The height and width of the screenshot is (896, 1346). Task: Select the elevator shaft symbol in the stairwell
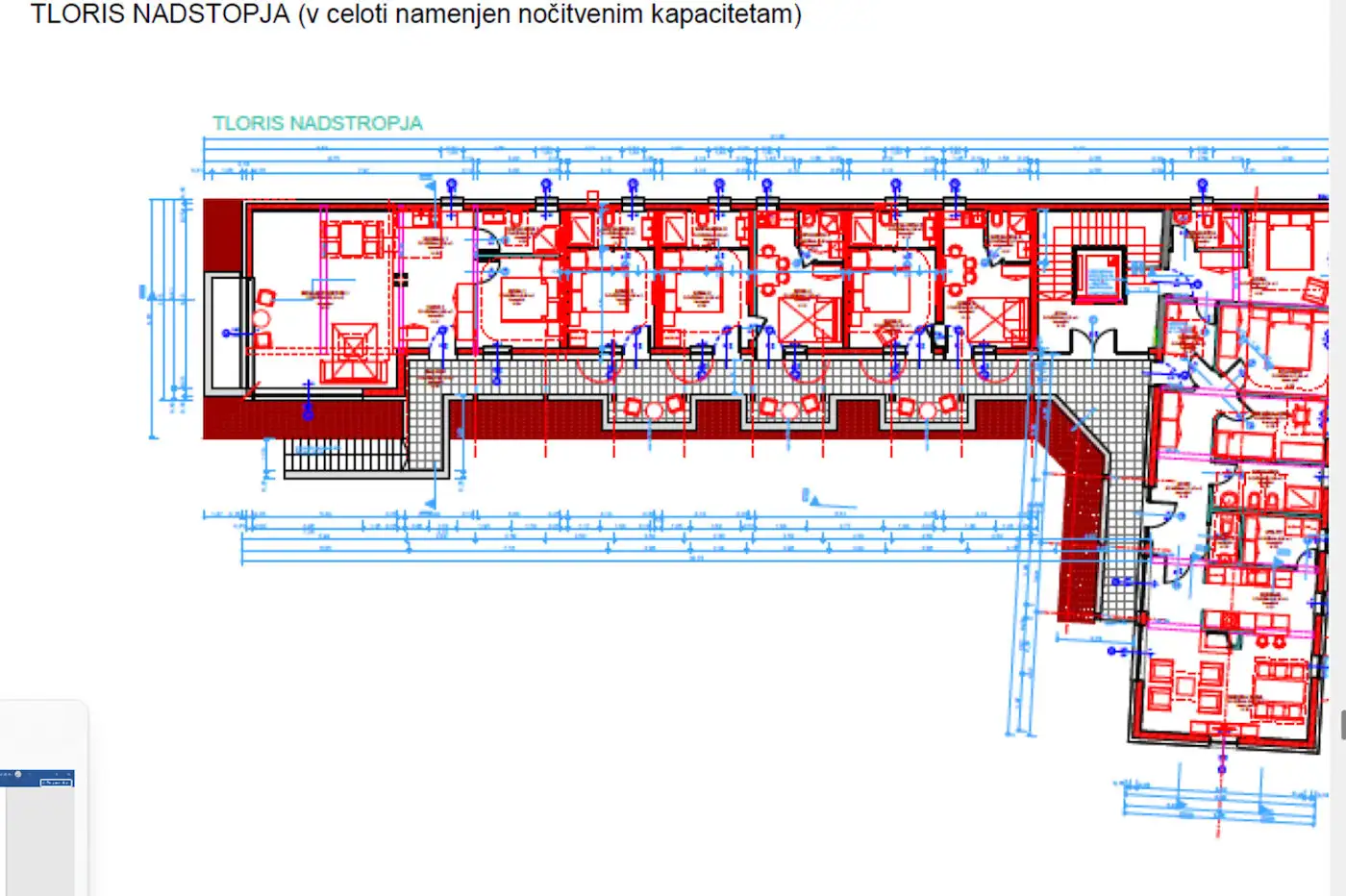[x=1099, y=275]
